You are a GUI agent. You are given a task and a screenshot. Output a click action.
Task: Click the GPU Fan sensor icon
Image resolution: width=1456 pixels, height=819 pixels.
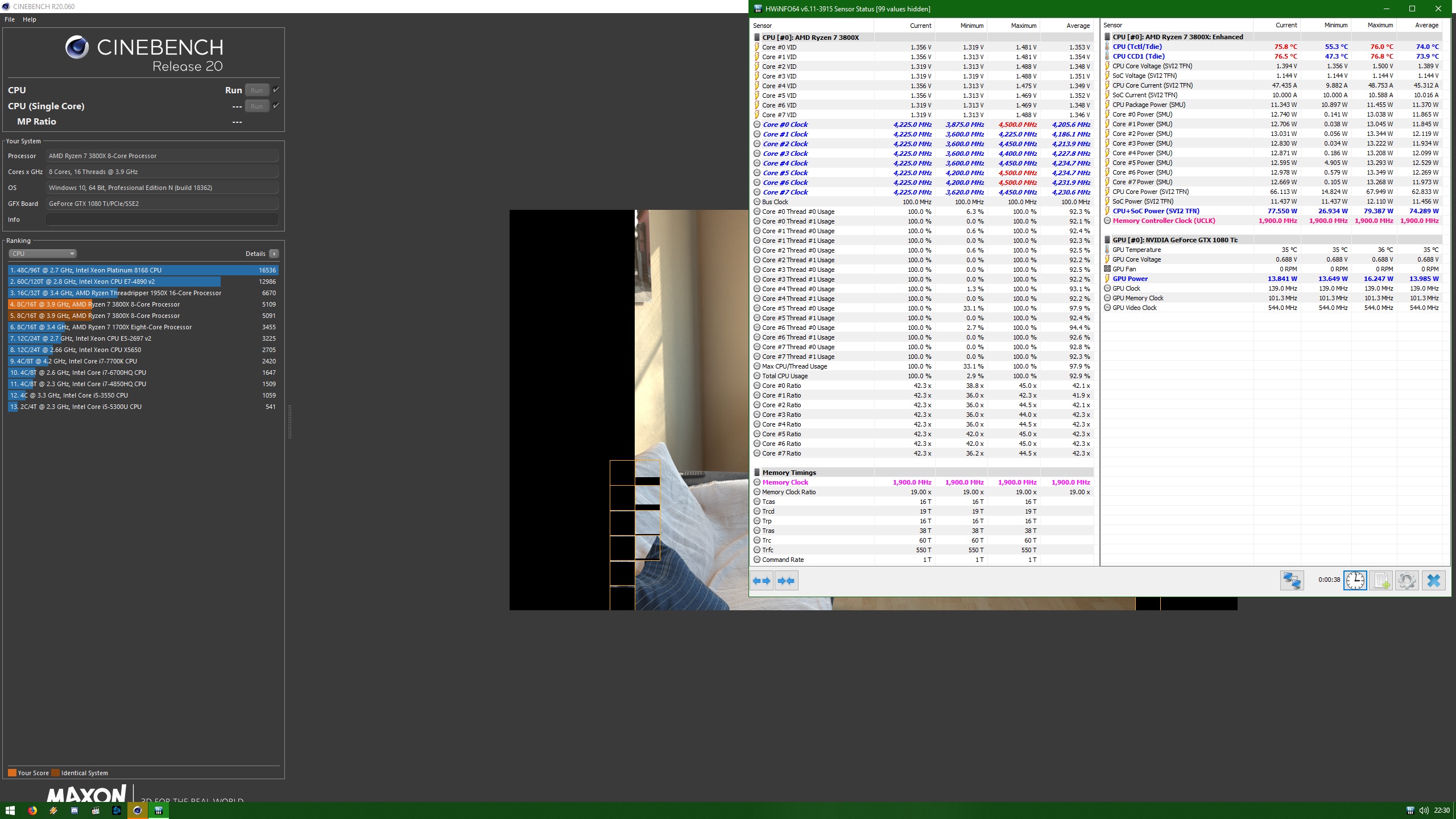(x=1107, y=269)
